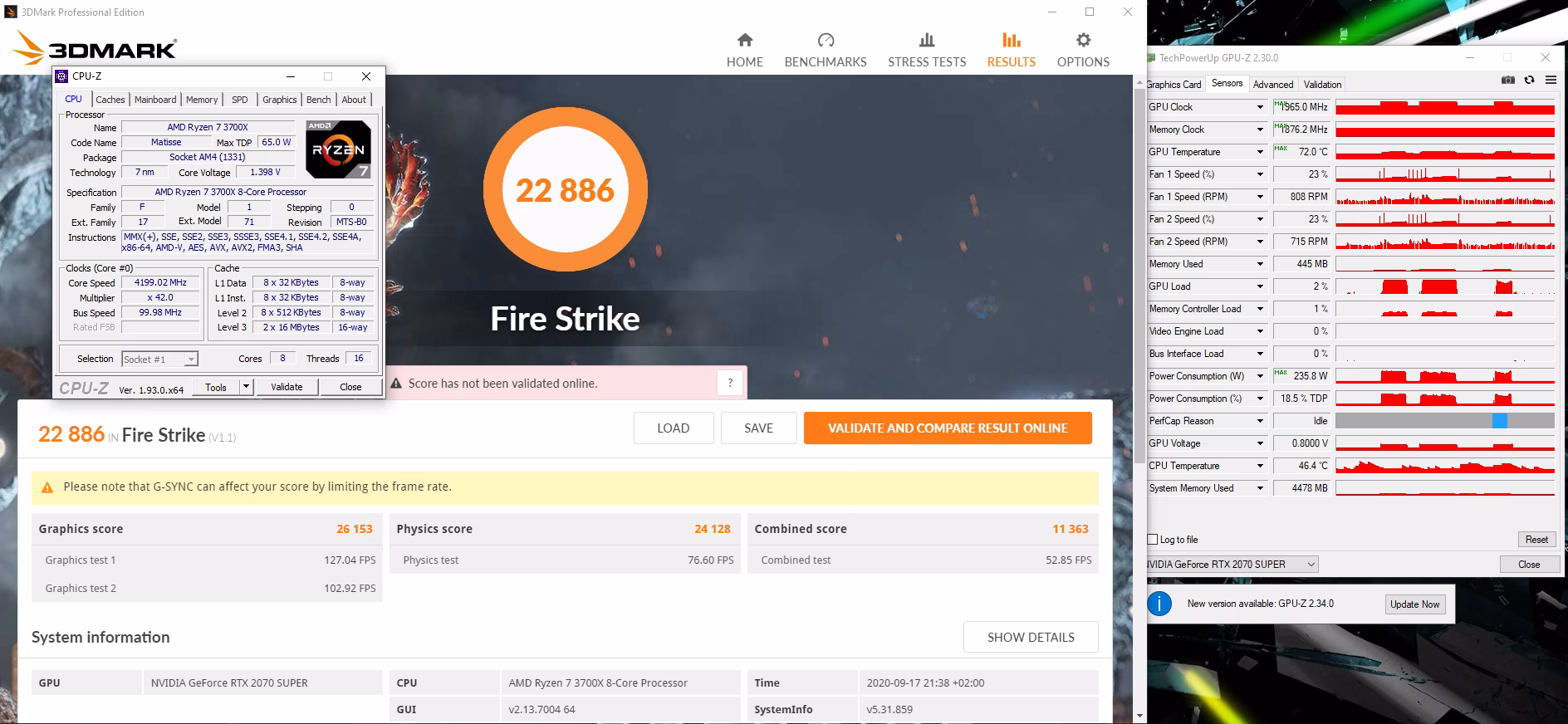Screen dimensions: 1568x724
Task: Open the GPU Load sensor dropdown
Action: pos(1260,286)
